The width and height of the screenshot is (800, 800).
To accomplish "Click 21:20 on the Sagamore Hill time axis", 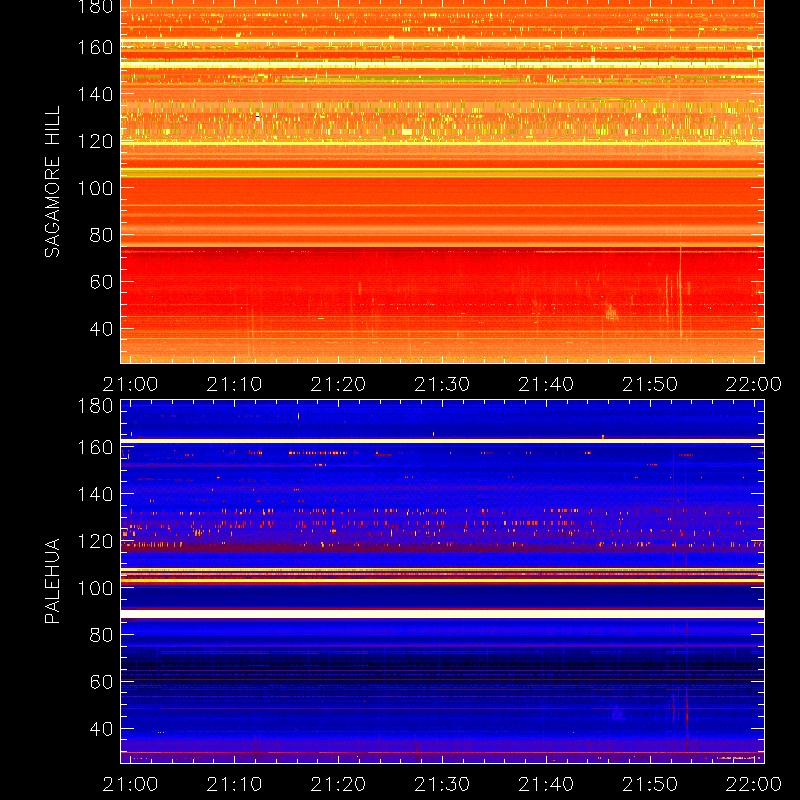I will click(x=338, y=384).
